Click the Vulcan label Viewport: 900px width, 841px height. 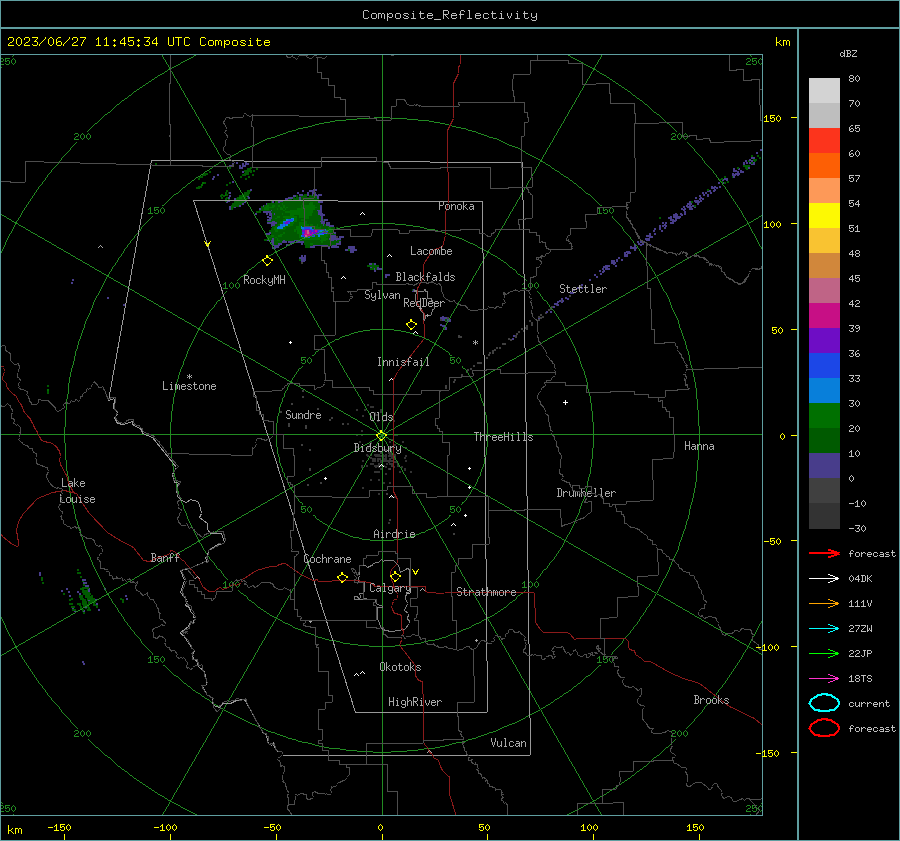(x=508, y=743)
